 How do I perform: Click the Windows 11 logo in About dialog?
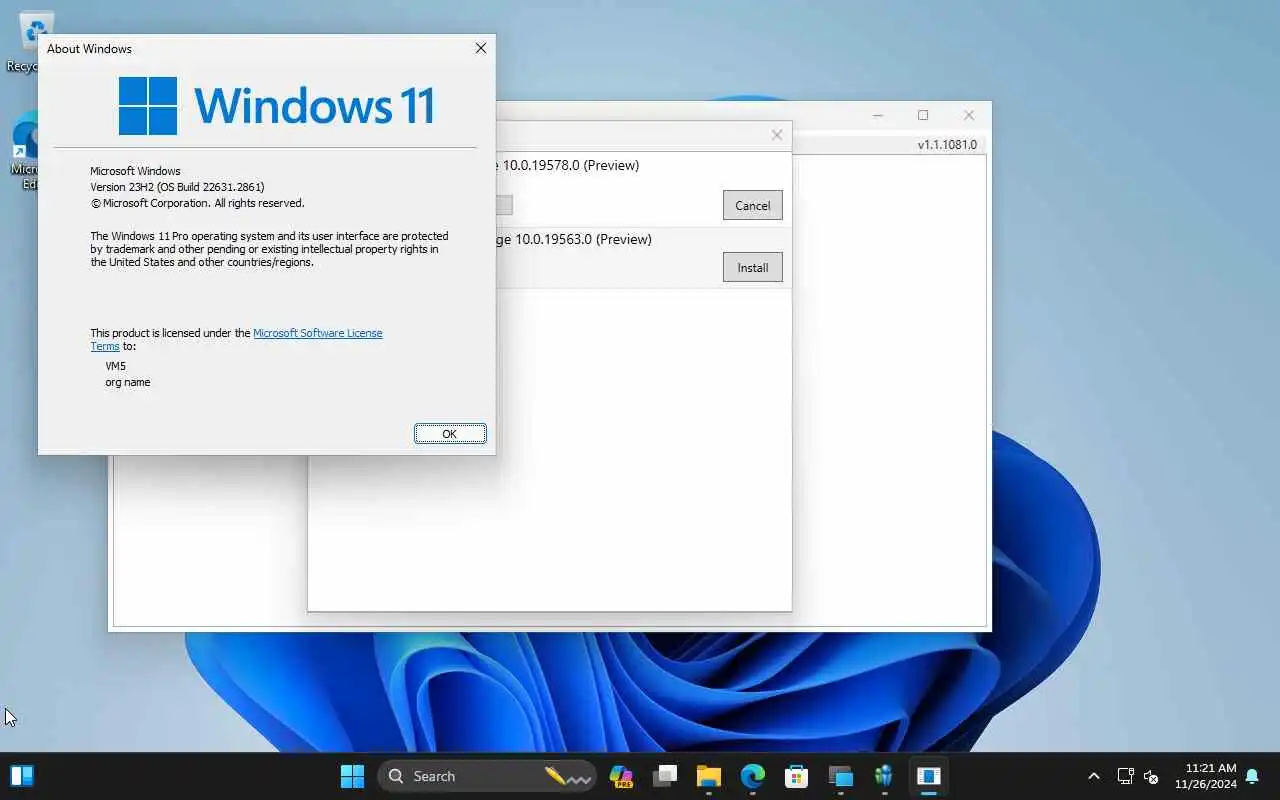pyautogui.click(x=277, y=106)
